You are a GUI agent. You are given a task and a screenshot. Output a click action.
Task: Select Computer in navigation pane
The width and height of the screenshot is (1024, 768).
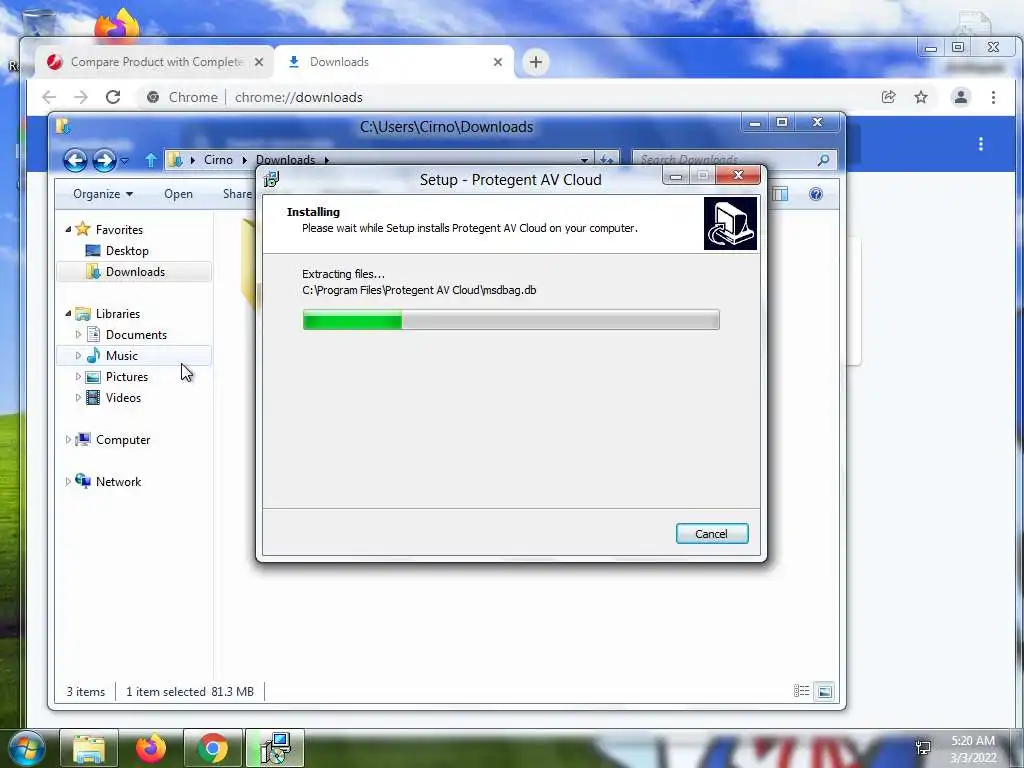tap(123, 440)
